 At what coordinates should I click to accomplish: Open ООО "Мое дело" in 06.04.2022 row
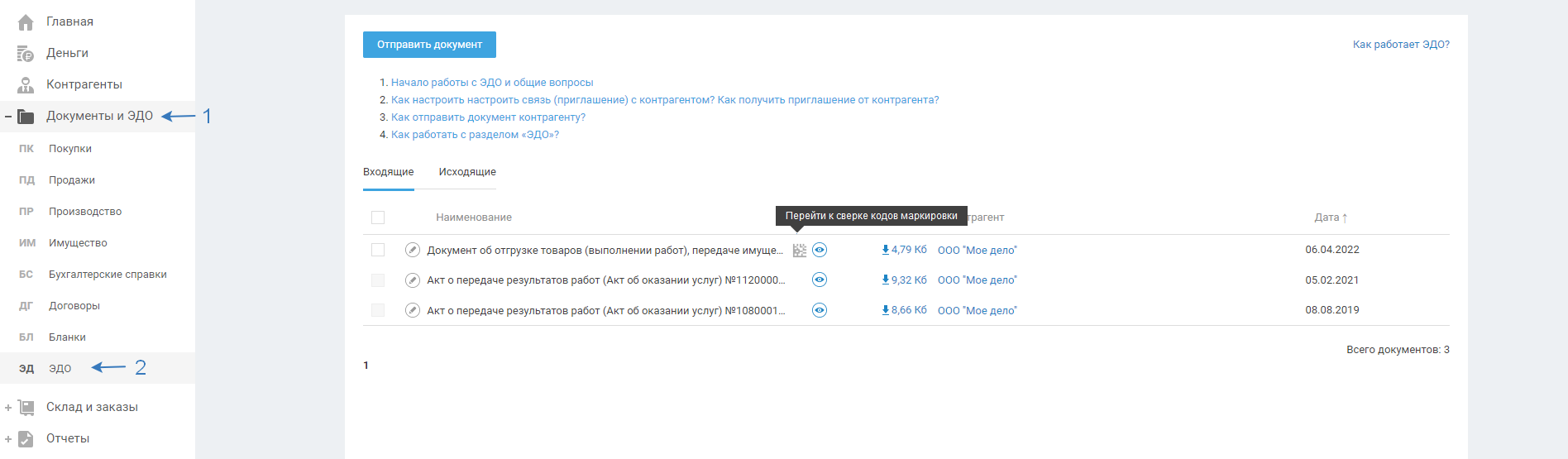[x=978, y=251]
